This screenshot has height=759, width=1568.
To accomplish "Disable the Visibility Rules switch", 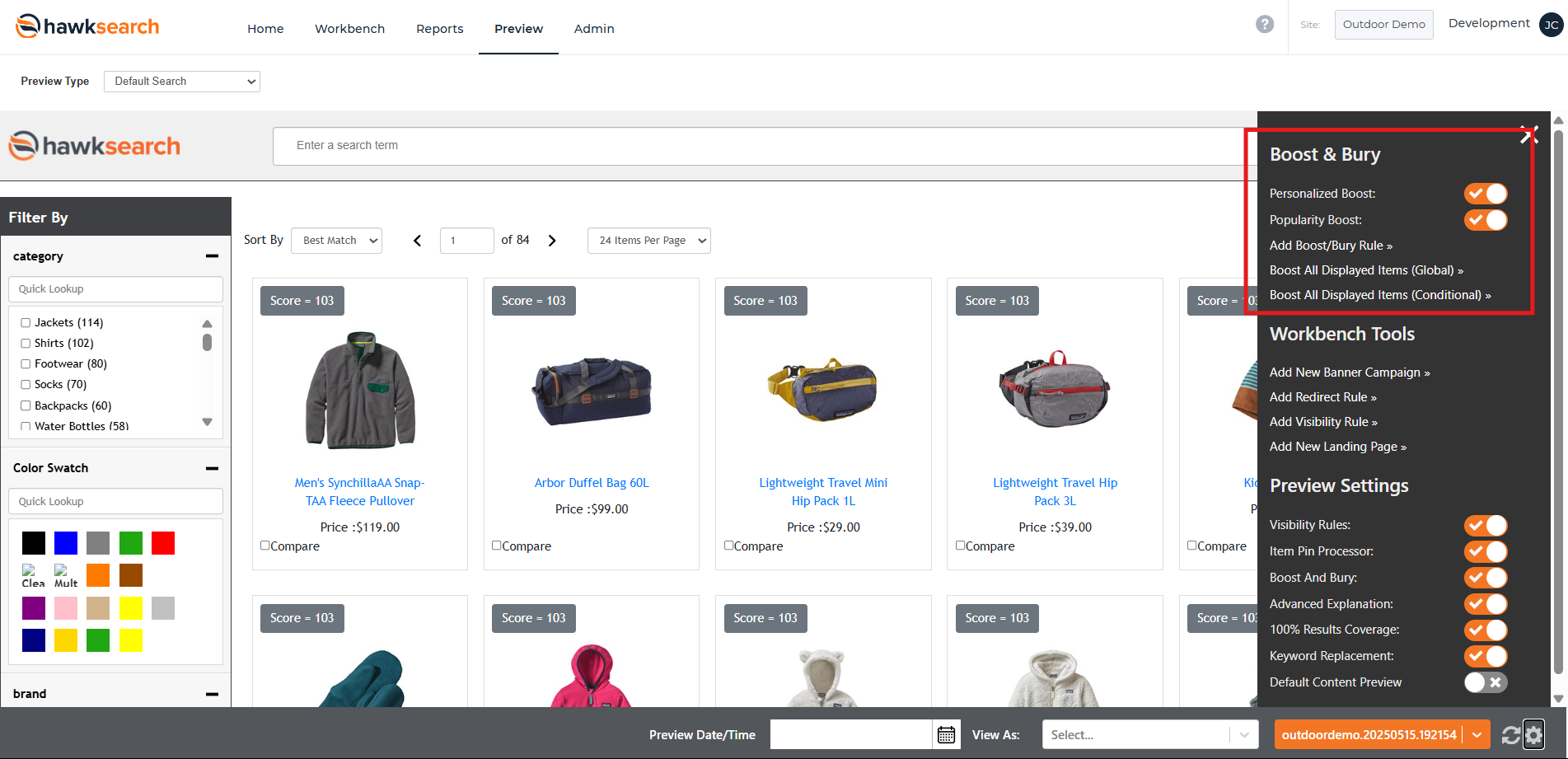I will pyautogui.click(x=1486, y=525).
